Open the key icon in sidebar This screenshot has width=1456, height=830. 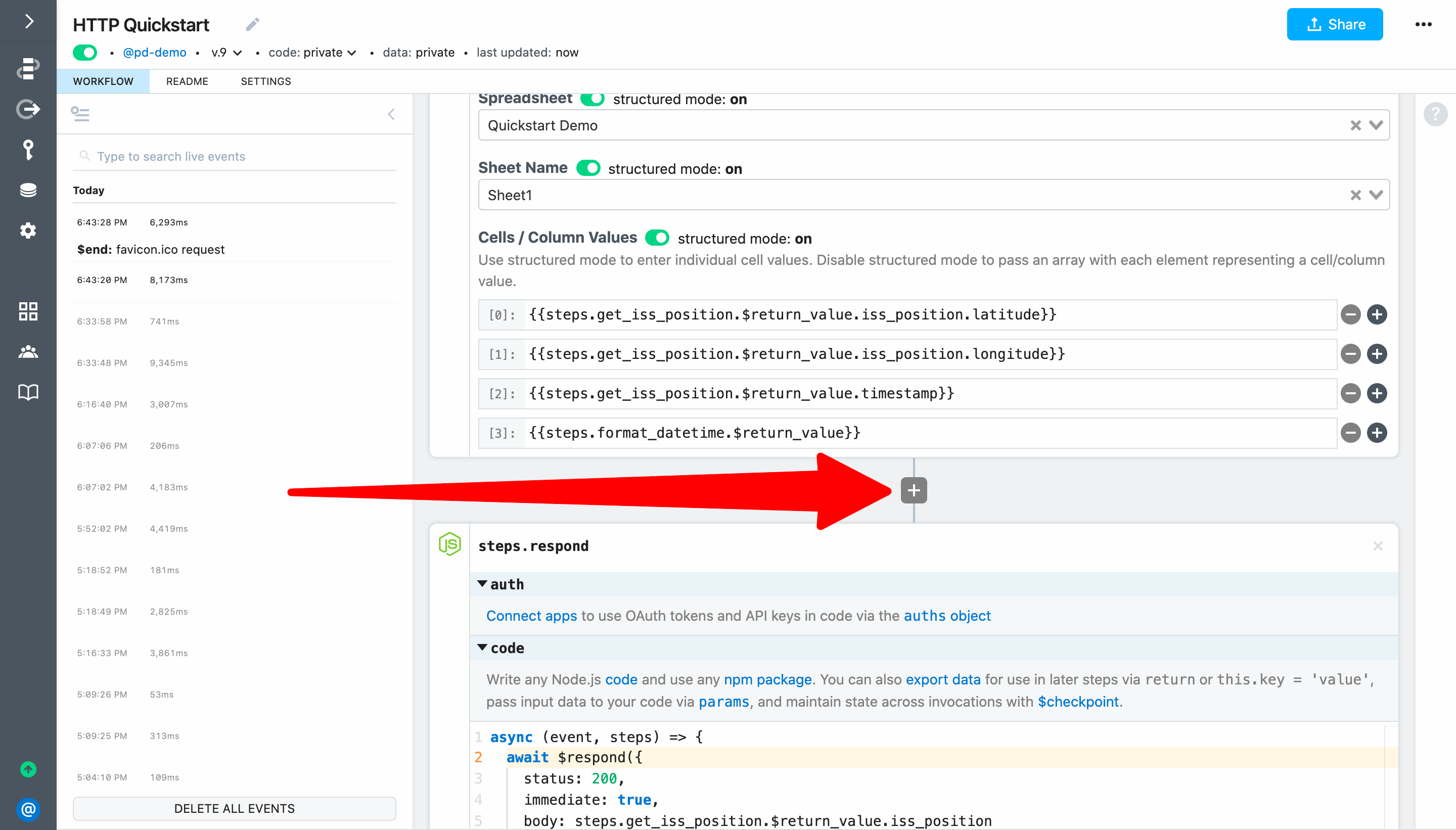click(28, 150)
